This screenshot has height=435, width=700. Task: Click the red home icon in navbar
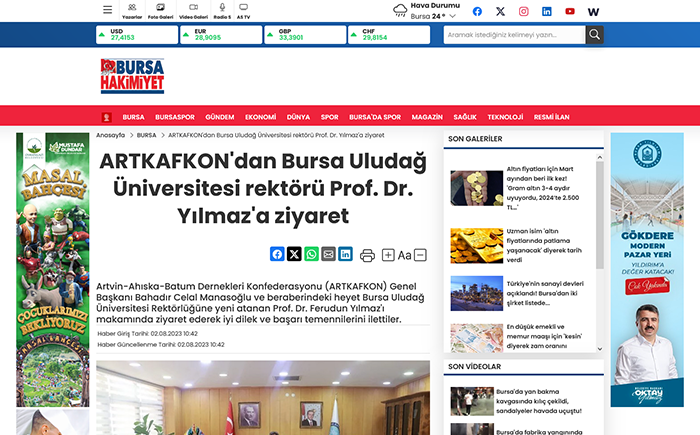106,117
